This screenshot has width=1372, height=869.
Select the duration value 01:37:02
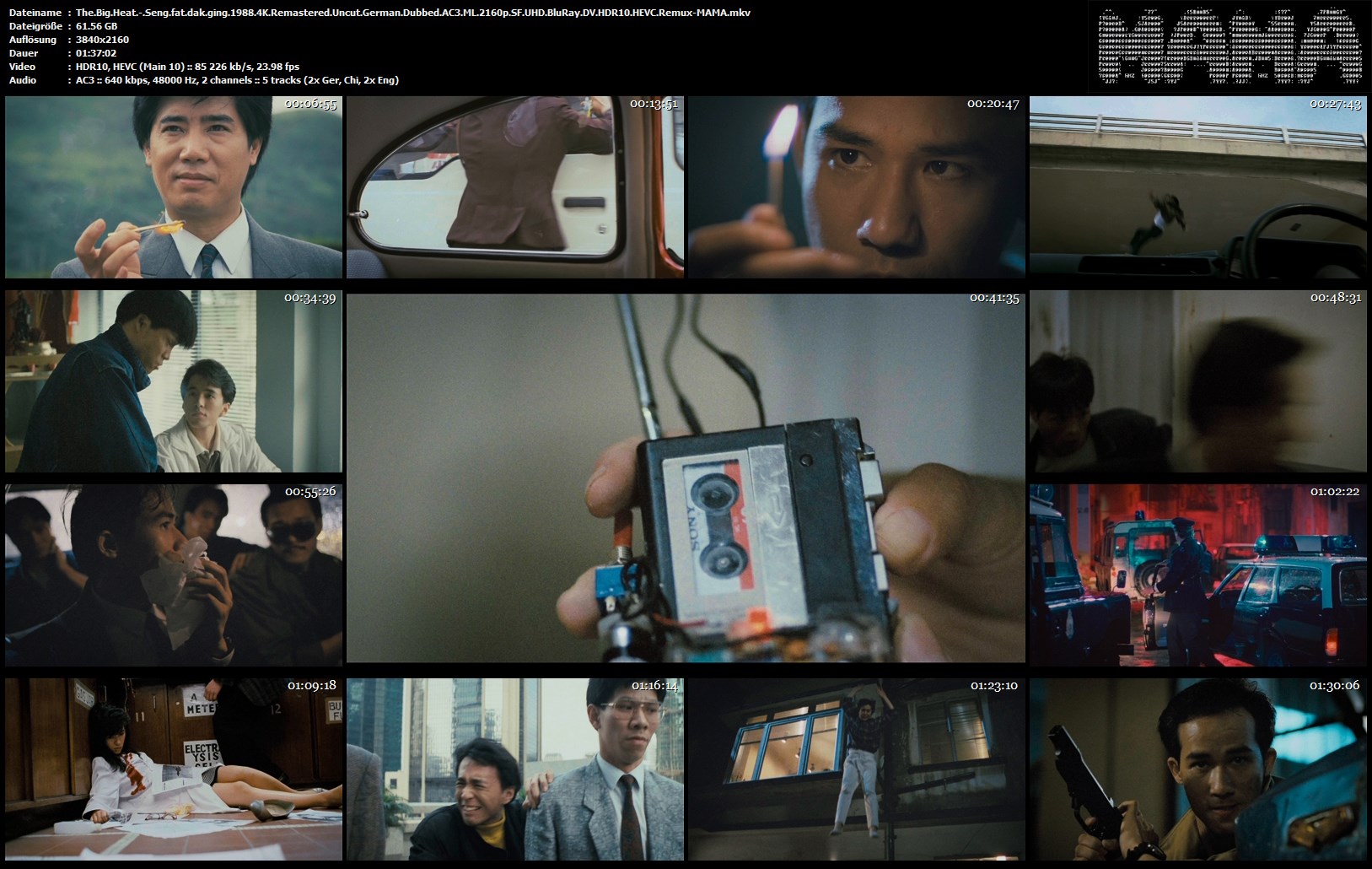[x=96, y=53]
